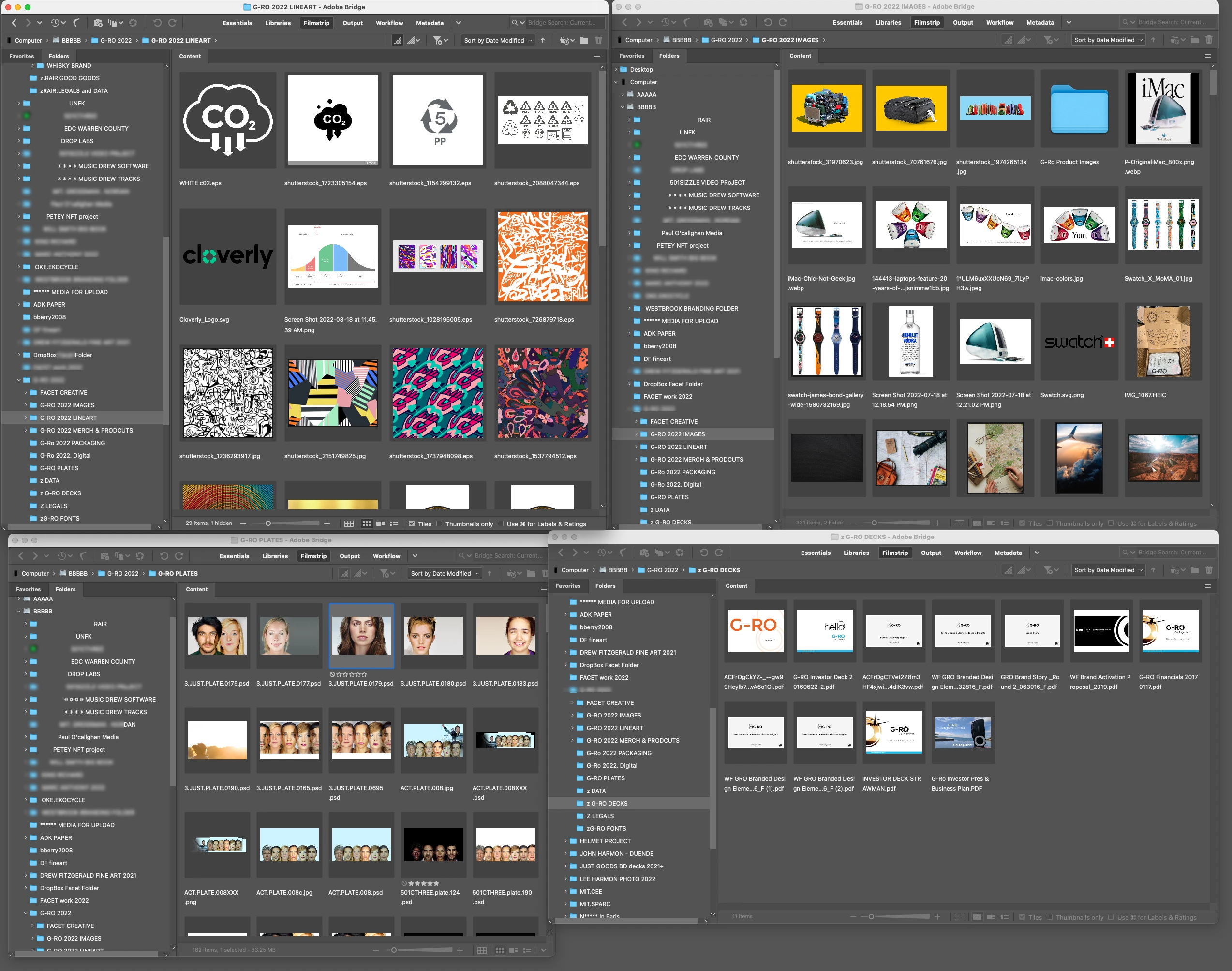This screenshot has height=971, width=1232.
Task: Click thumbnail size slider in LINEART window
Action: (268, 523)
